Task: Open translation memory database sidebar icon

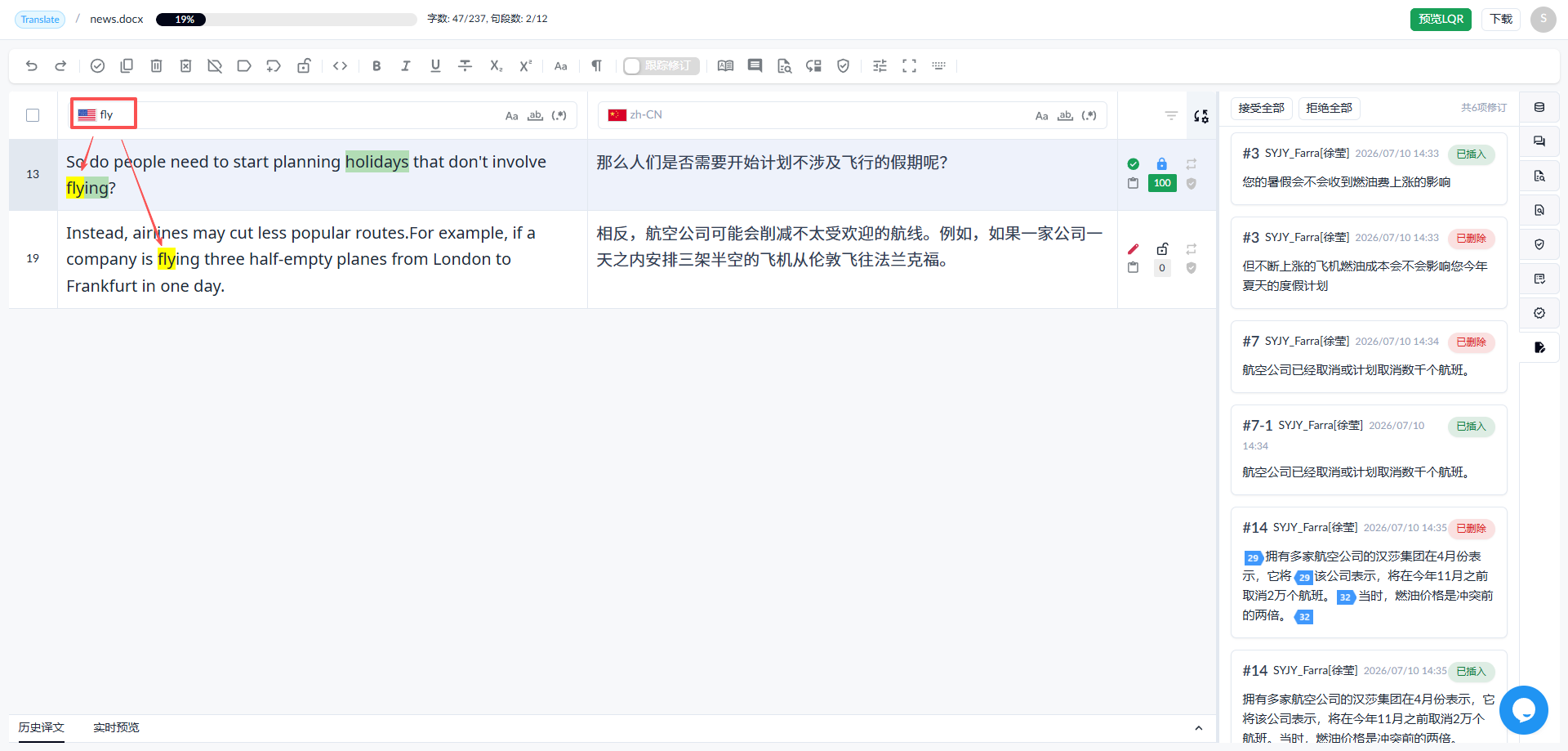Action: (1539, 108)
